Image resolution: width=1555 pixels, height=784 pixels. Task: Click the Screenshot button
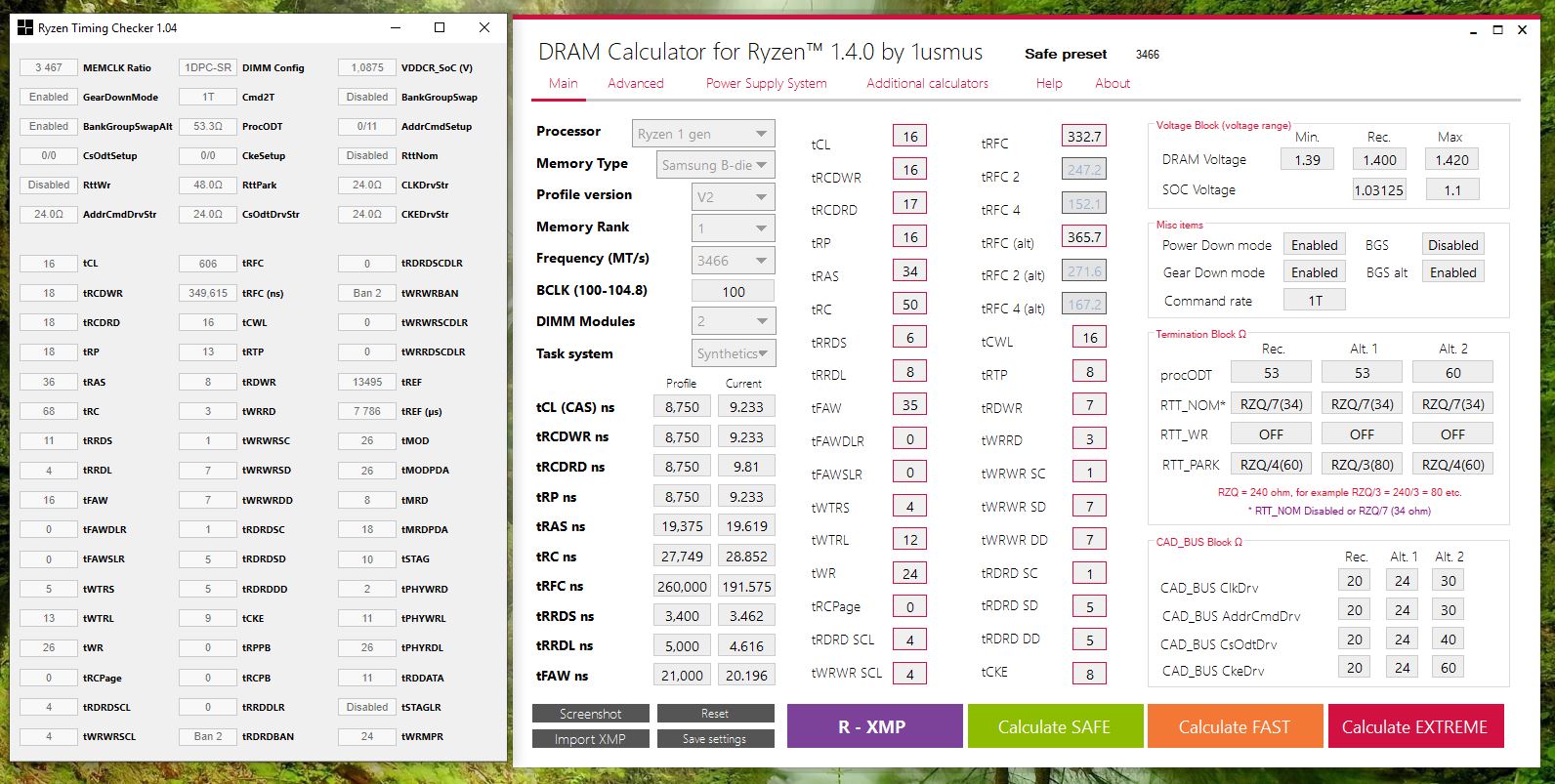click(x=591, y=714)
